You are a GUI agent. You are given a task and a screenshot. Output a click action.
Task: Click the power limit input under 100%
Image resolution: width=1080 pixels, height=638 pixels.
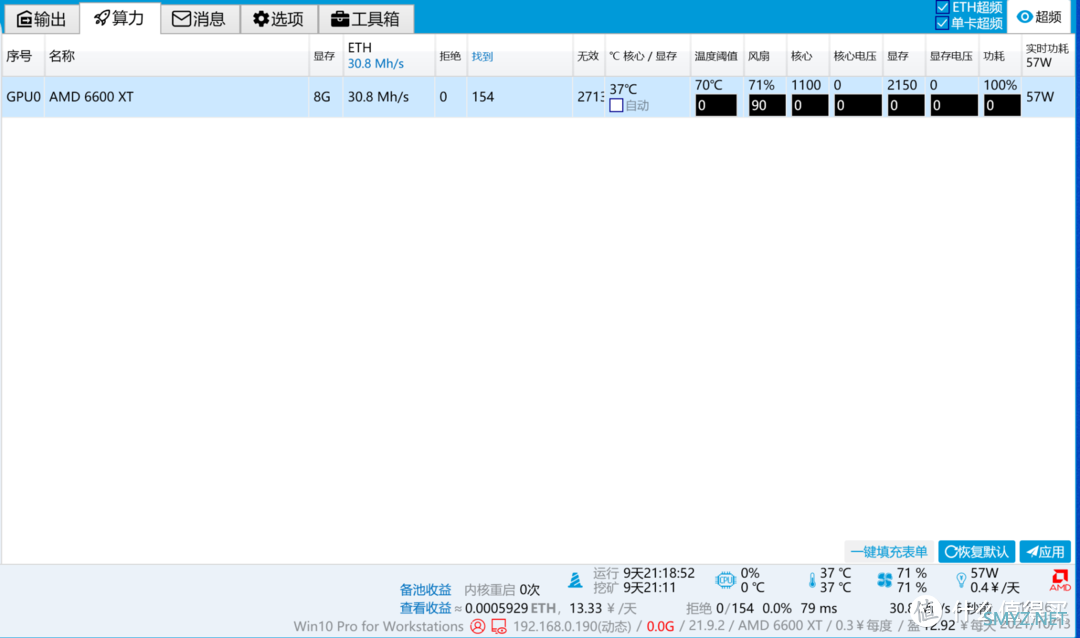click(x=1002, y=105)
